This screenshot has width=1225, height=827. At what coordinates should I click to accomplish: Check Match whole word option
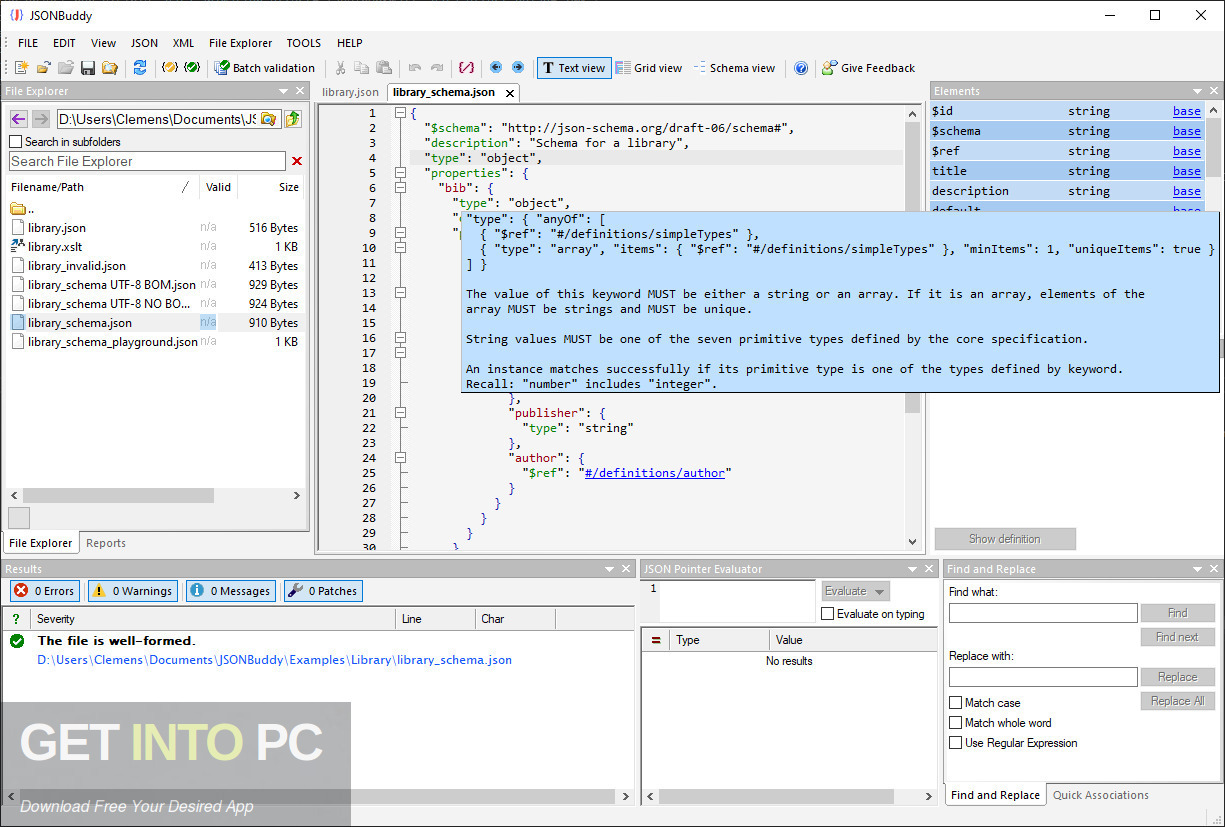956,723
